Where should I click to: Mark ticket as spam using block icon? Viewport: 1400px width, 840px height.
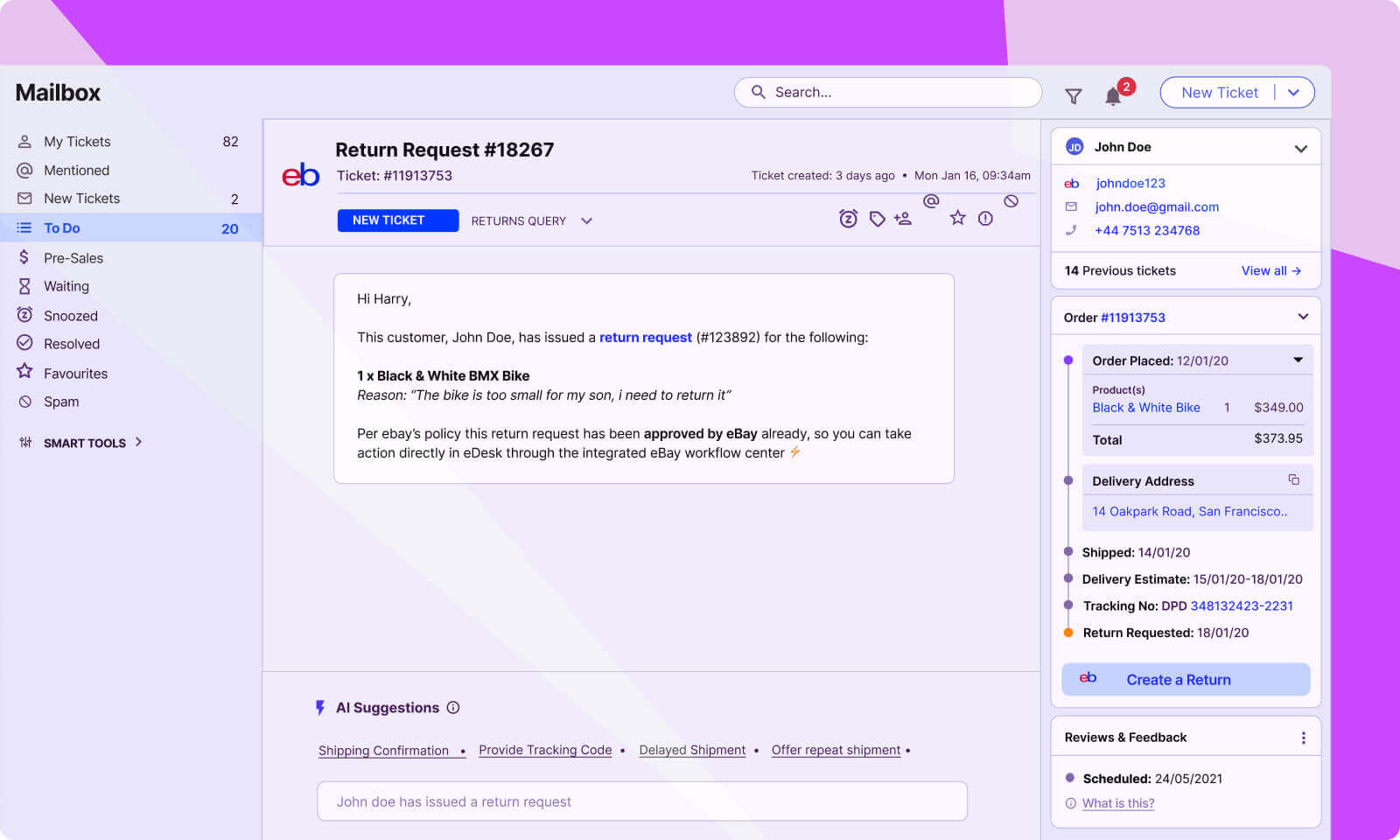(1011, 201)
